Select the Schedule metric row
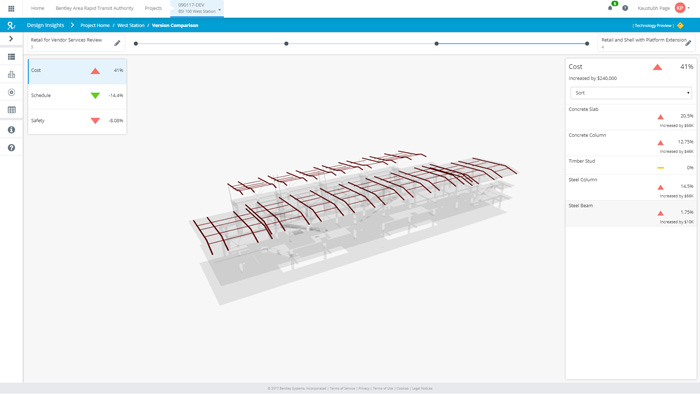 77,95
